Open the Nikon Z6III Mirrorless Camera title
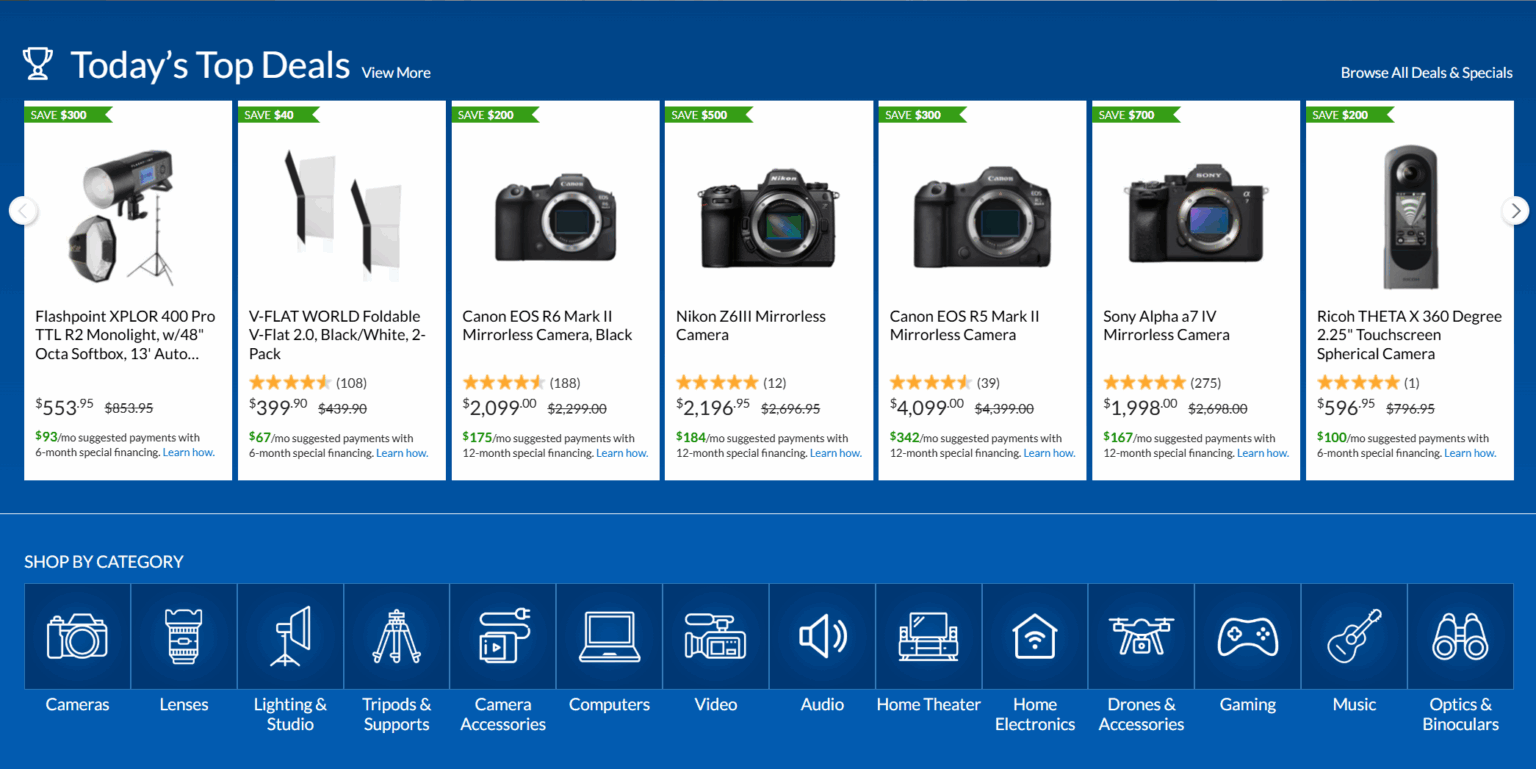 [x=751, y=325]
